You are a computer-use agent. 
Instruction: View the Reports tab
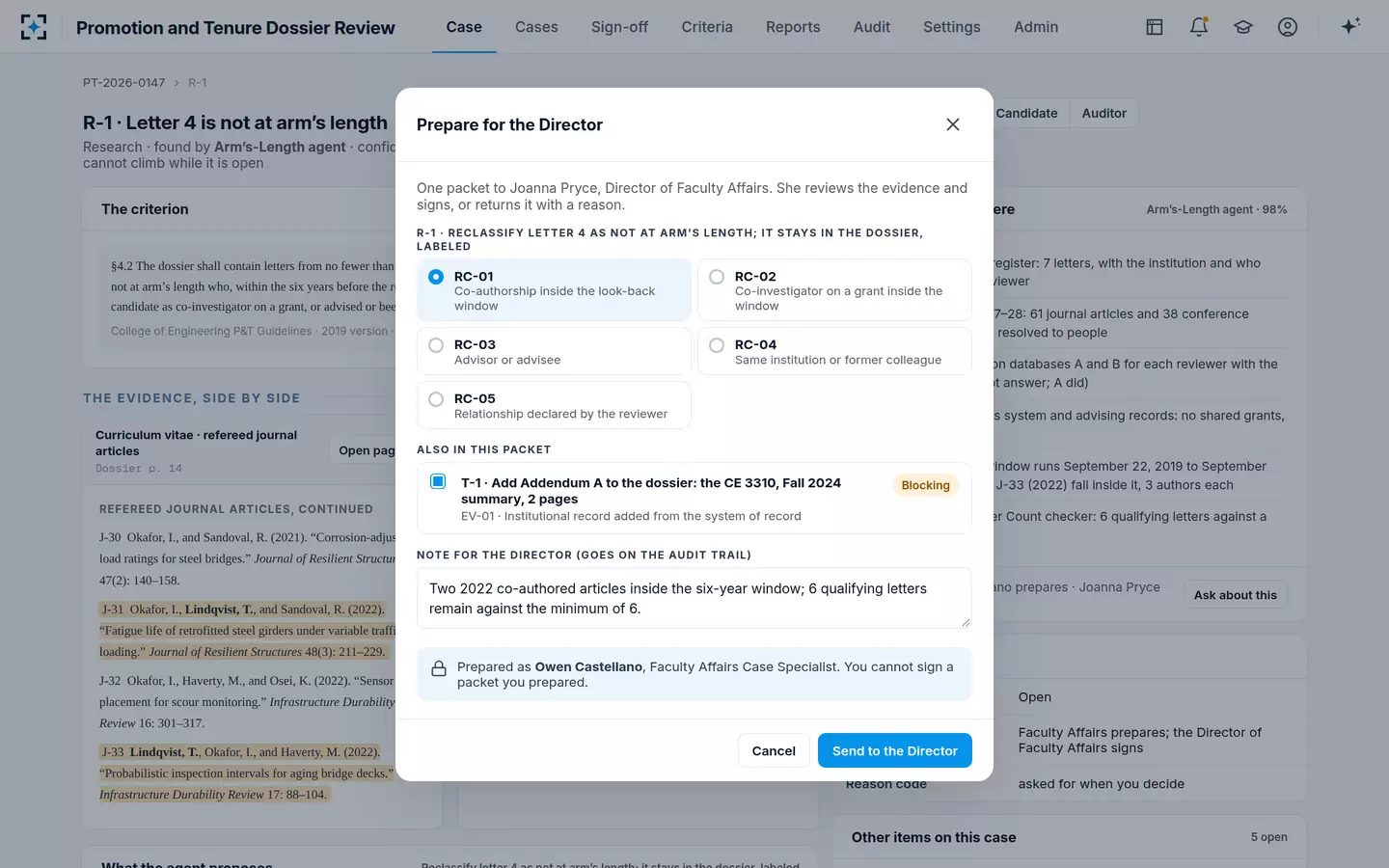(x=793, y=27)
